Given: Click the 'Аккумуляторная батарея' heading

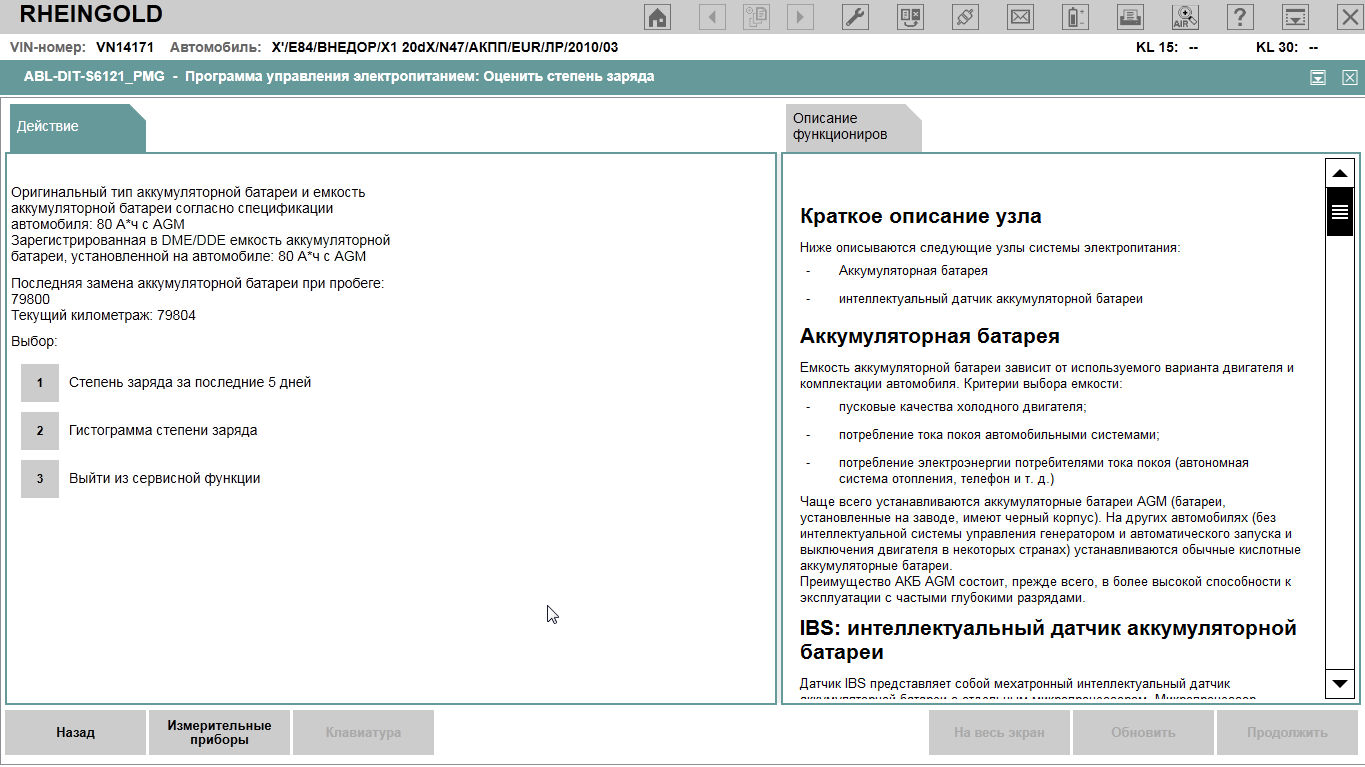Looking at the screenshot, I should [x=930, y=336].
